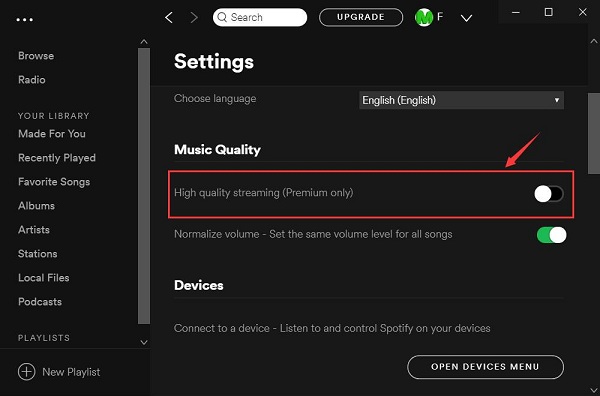Open the three-dot menu
600x396 pixels.
[24, 20]
